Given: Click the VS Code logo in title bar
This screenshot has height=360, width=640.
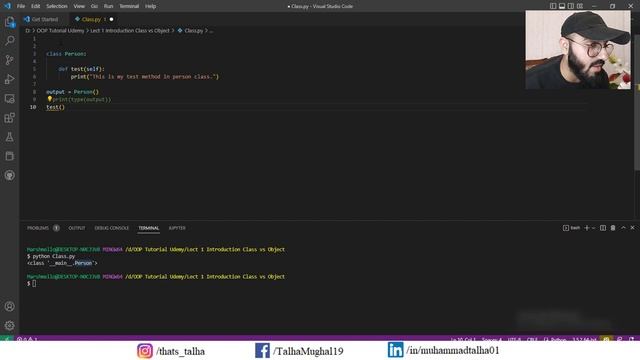Looking at the screenshot, I should click(x=7, y=6).
